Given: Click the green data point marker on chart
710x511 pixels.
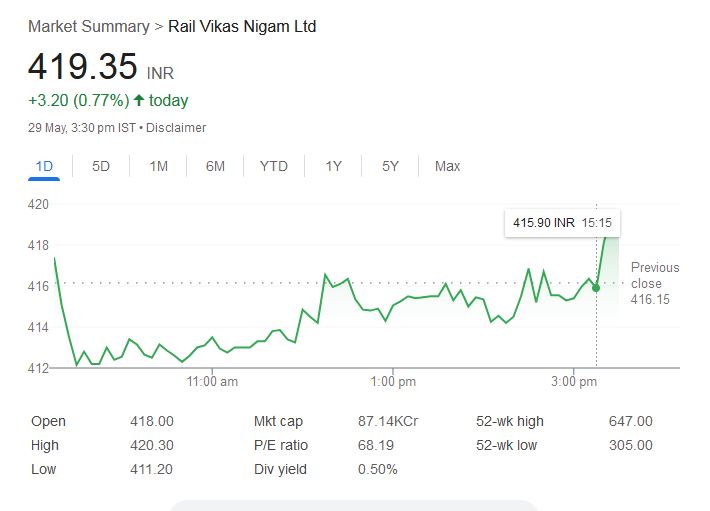Looking at the screenshot, I should point(596,287).
